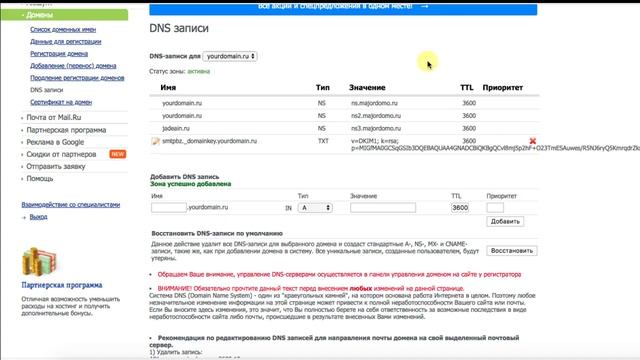This screenshot has width=640, height=360.
Task: Open the Домены sidebar section
Action: 64,15
